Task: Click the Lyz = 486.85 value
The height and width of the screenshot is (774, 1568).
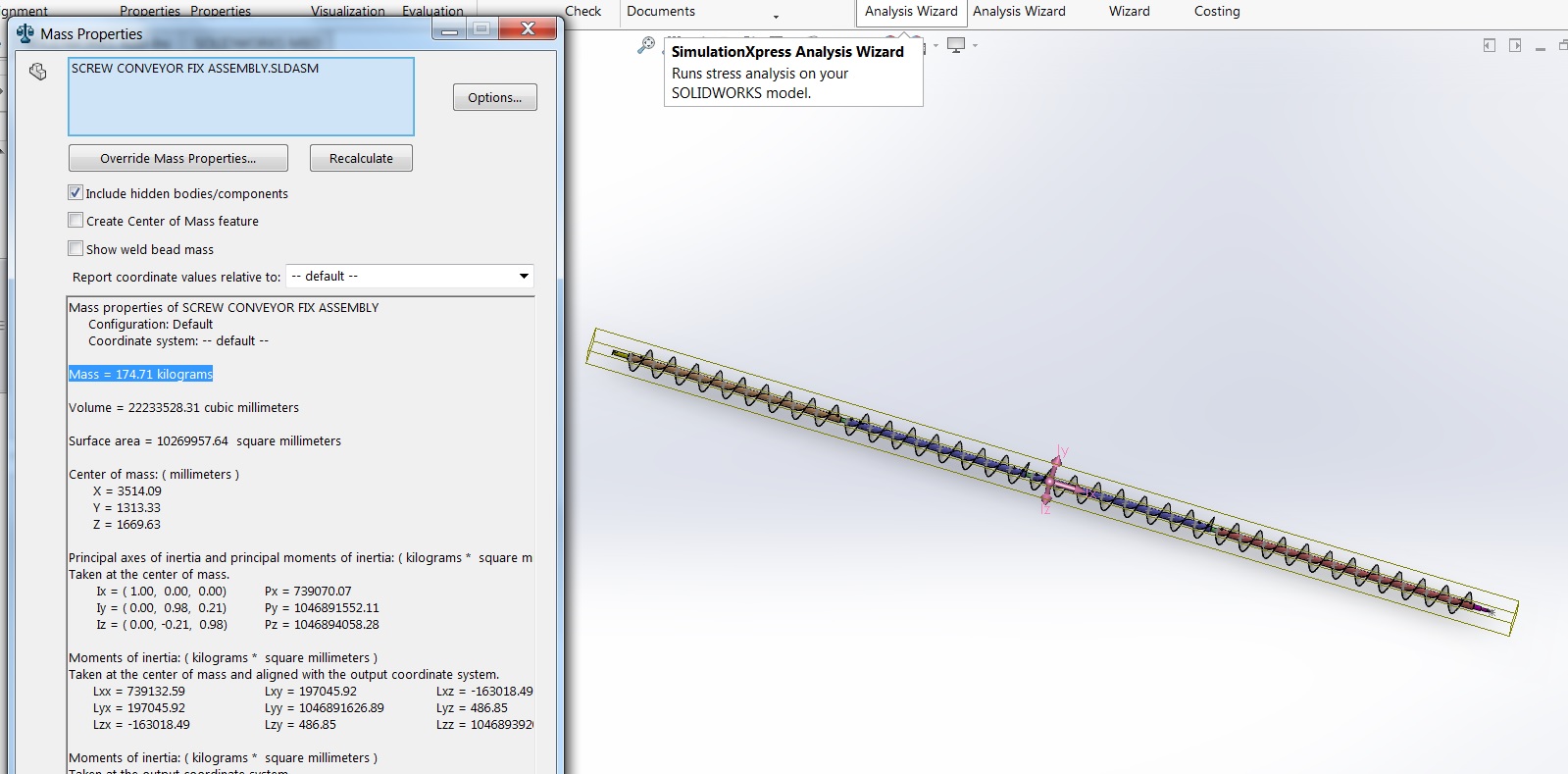Action: pyautogui.click(x=472, y=707)
